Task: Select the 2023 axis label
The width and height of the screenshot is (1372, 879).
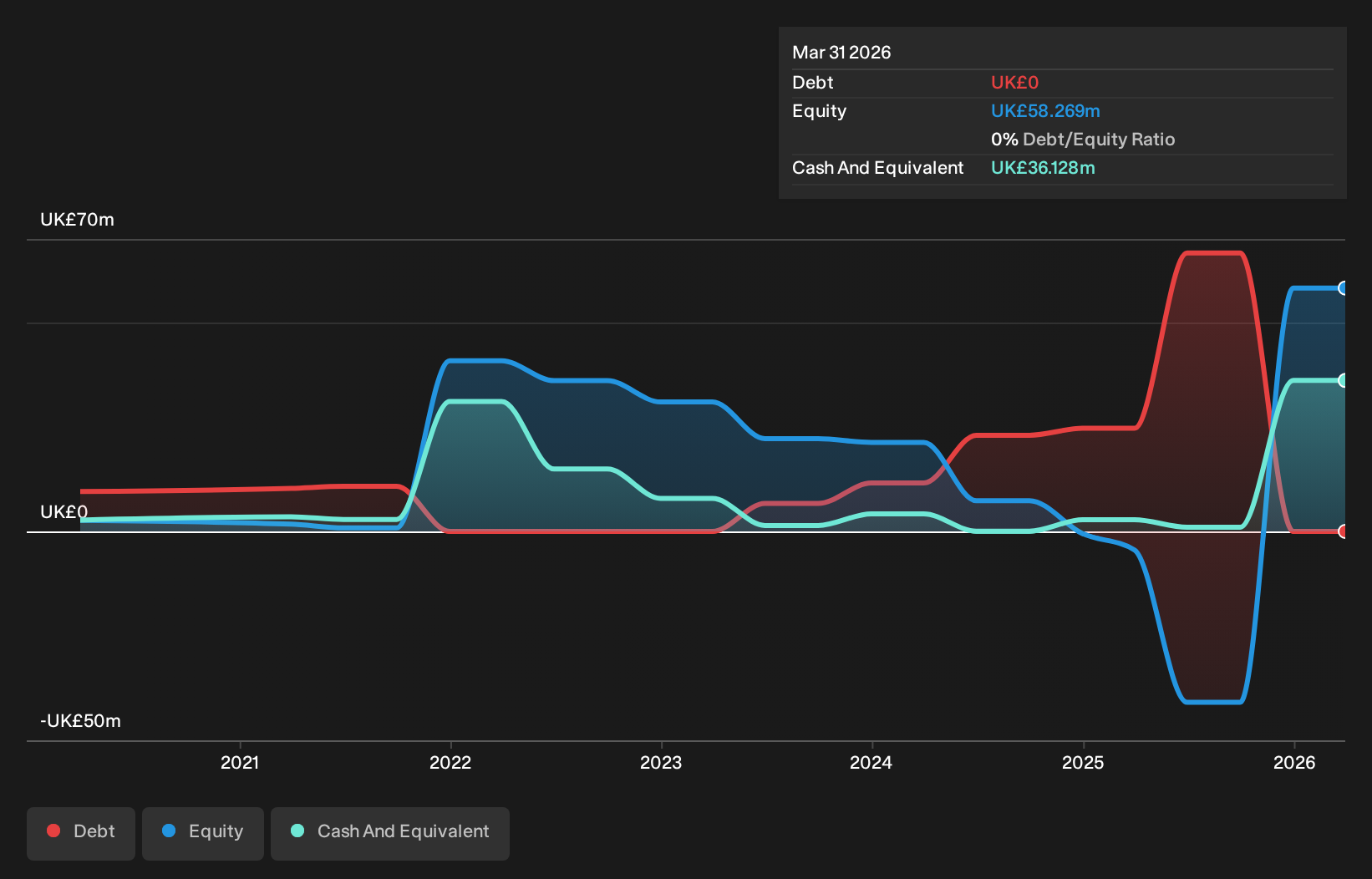Action: [661, 762]
